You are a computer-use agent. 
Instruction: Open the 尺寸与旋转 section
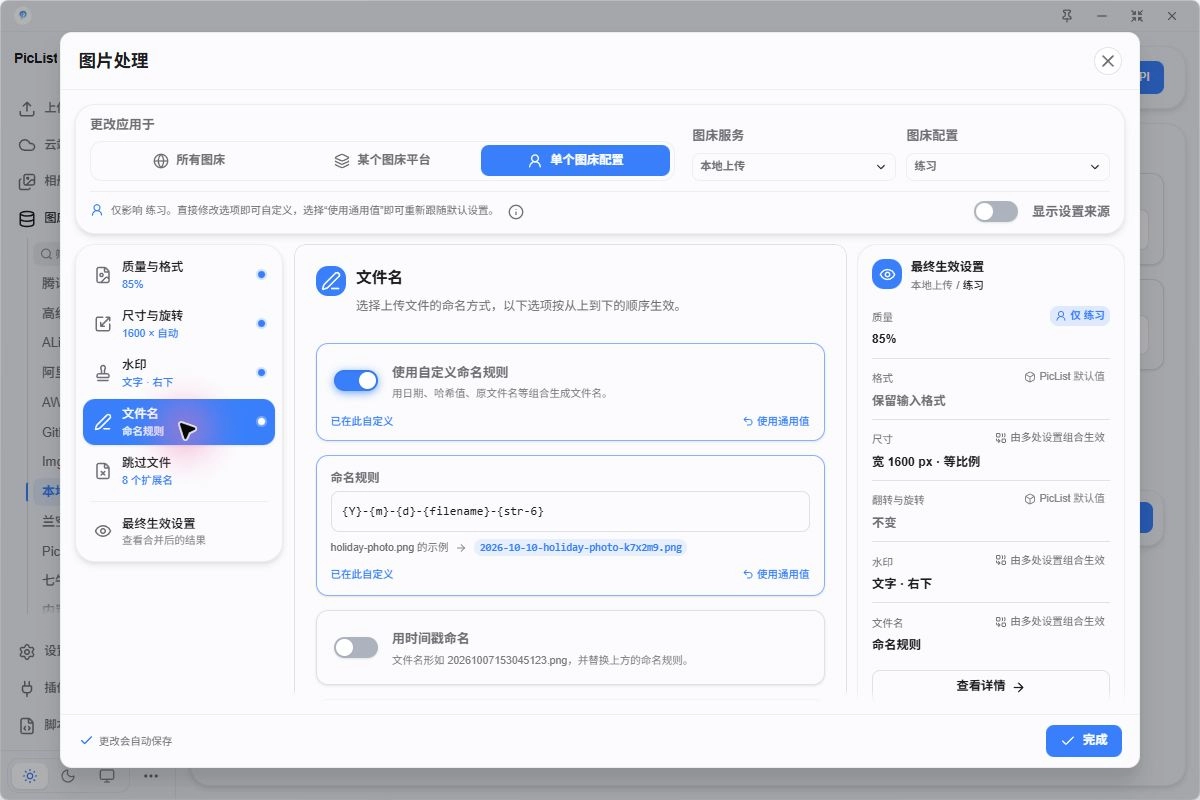[179, 324]
